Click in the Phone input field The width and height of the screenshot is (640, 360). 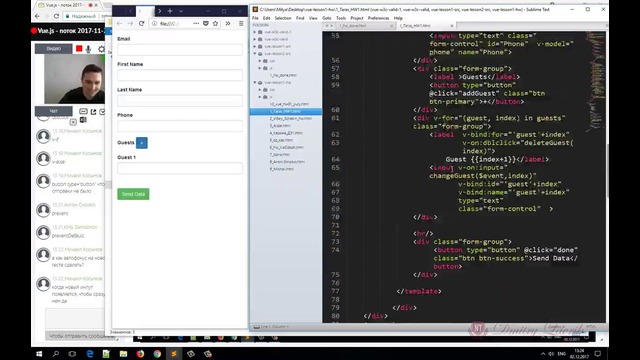pyautogui.click(x=180, y=126)
